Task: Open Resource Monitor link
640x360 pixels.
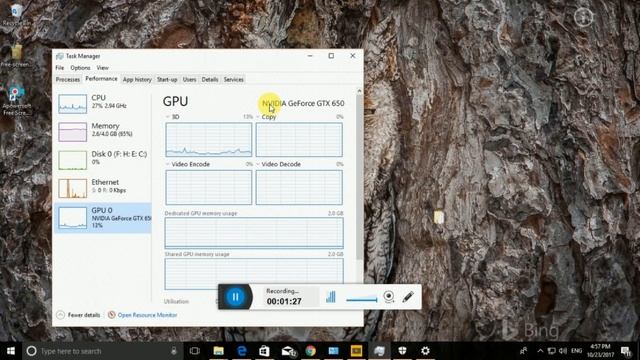Action: (147, 315)
